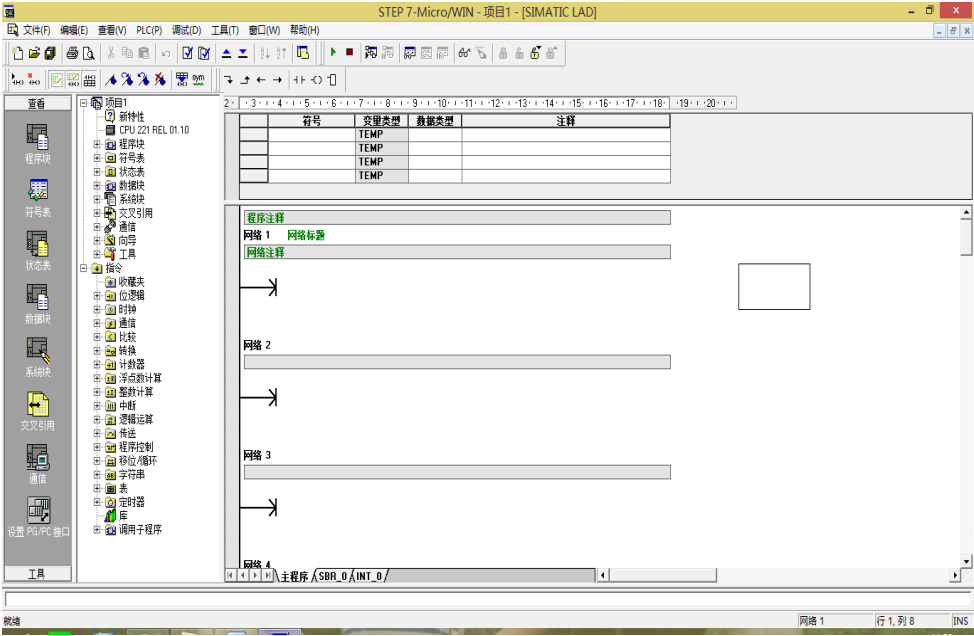Image resolution: width=974 pixels, height=636 pixels.
Task: Open the 文件(F) menu
Action: [36, 30]
